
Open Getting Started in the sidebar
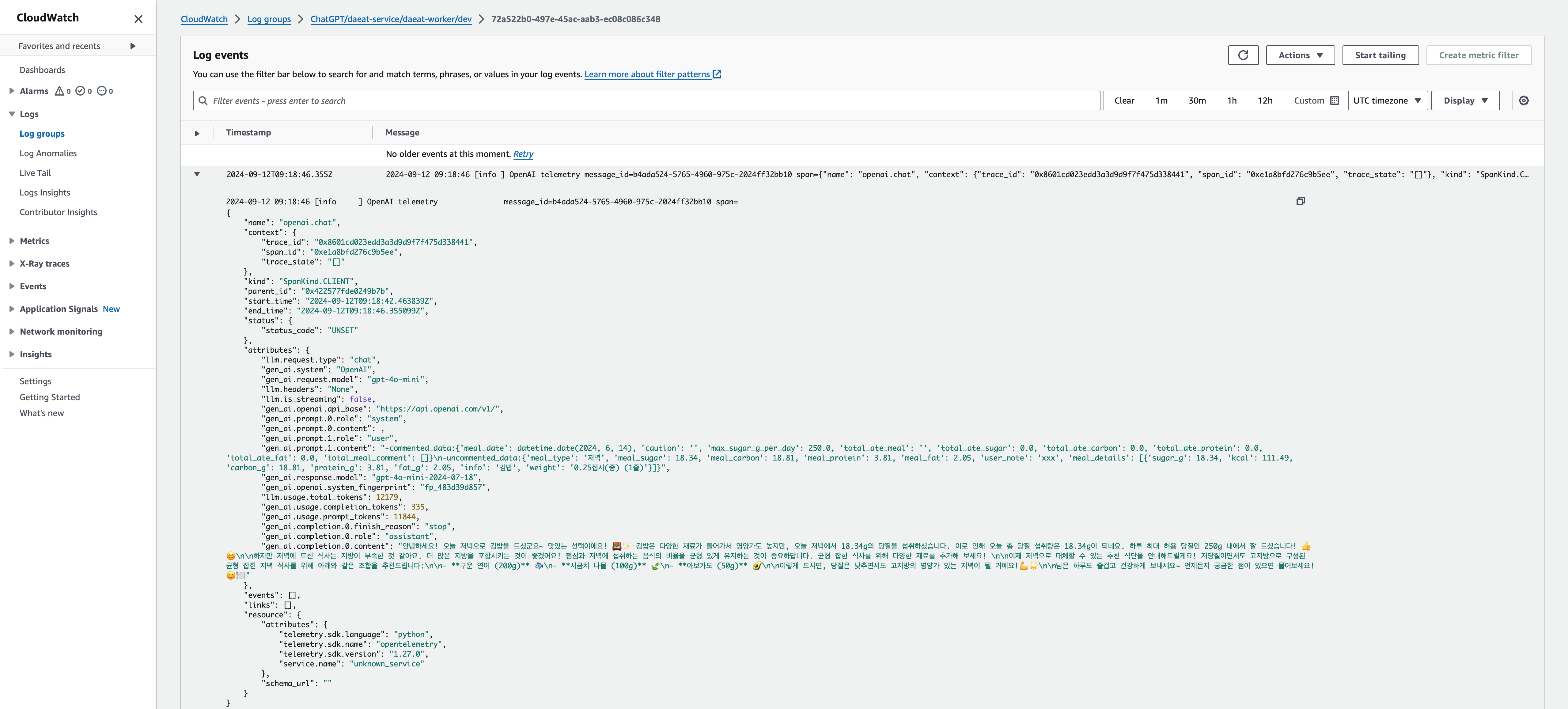[50, 397]
